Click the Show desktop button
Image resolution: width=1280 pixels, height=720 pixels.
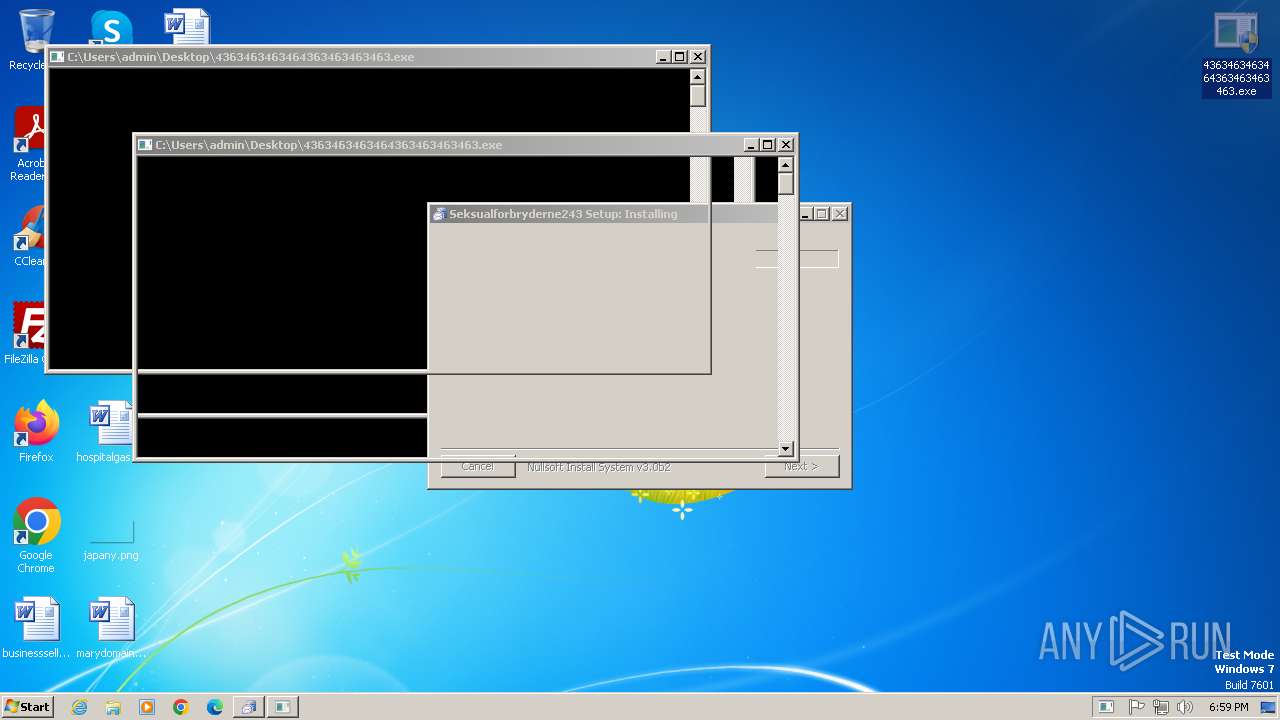[x=1269, y=707]
